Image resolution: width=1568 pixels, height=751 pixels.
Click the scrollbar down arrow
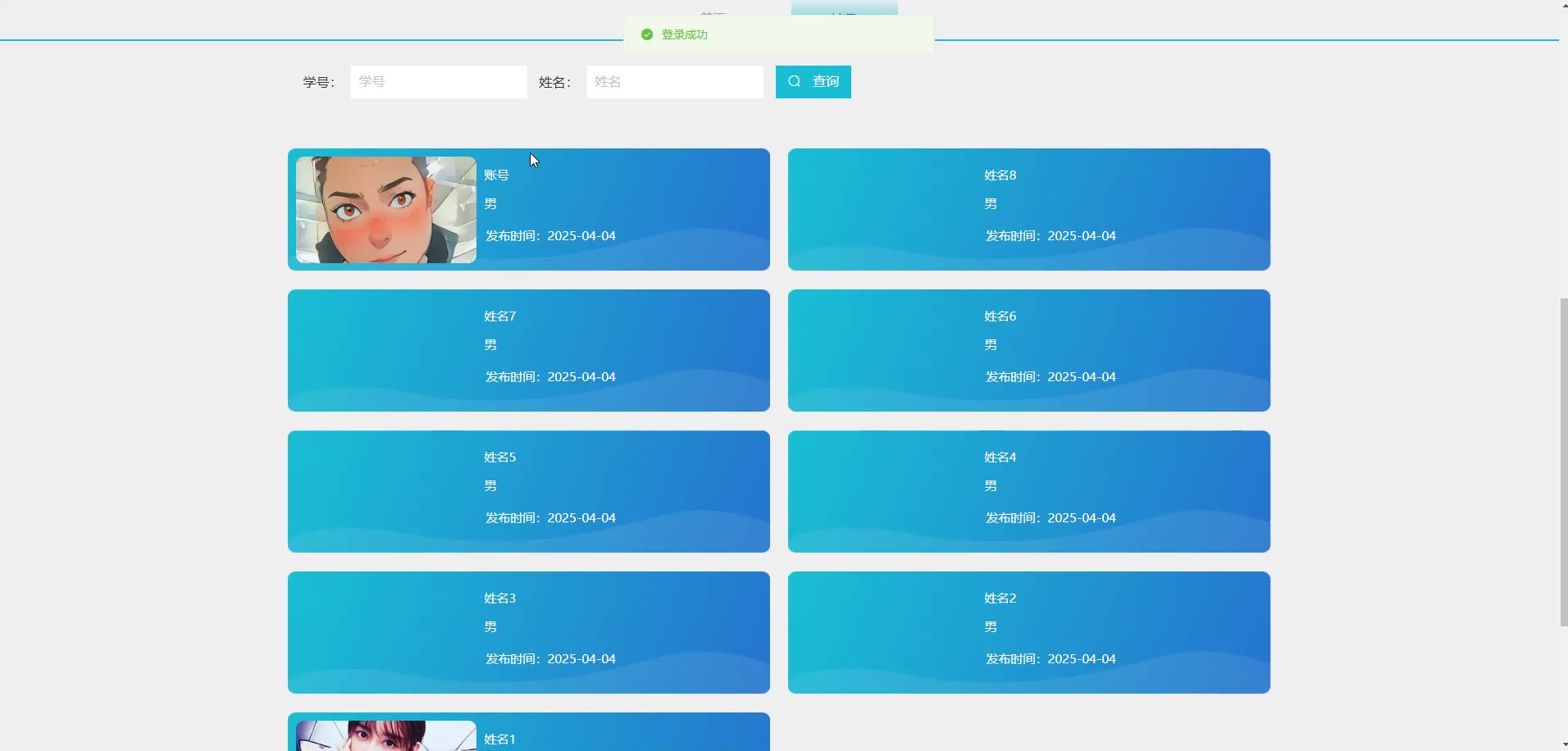(1563, 745)
